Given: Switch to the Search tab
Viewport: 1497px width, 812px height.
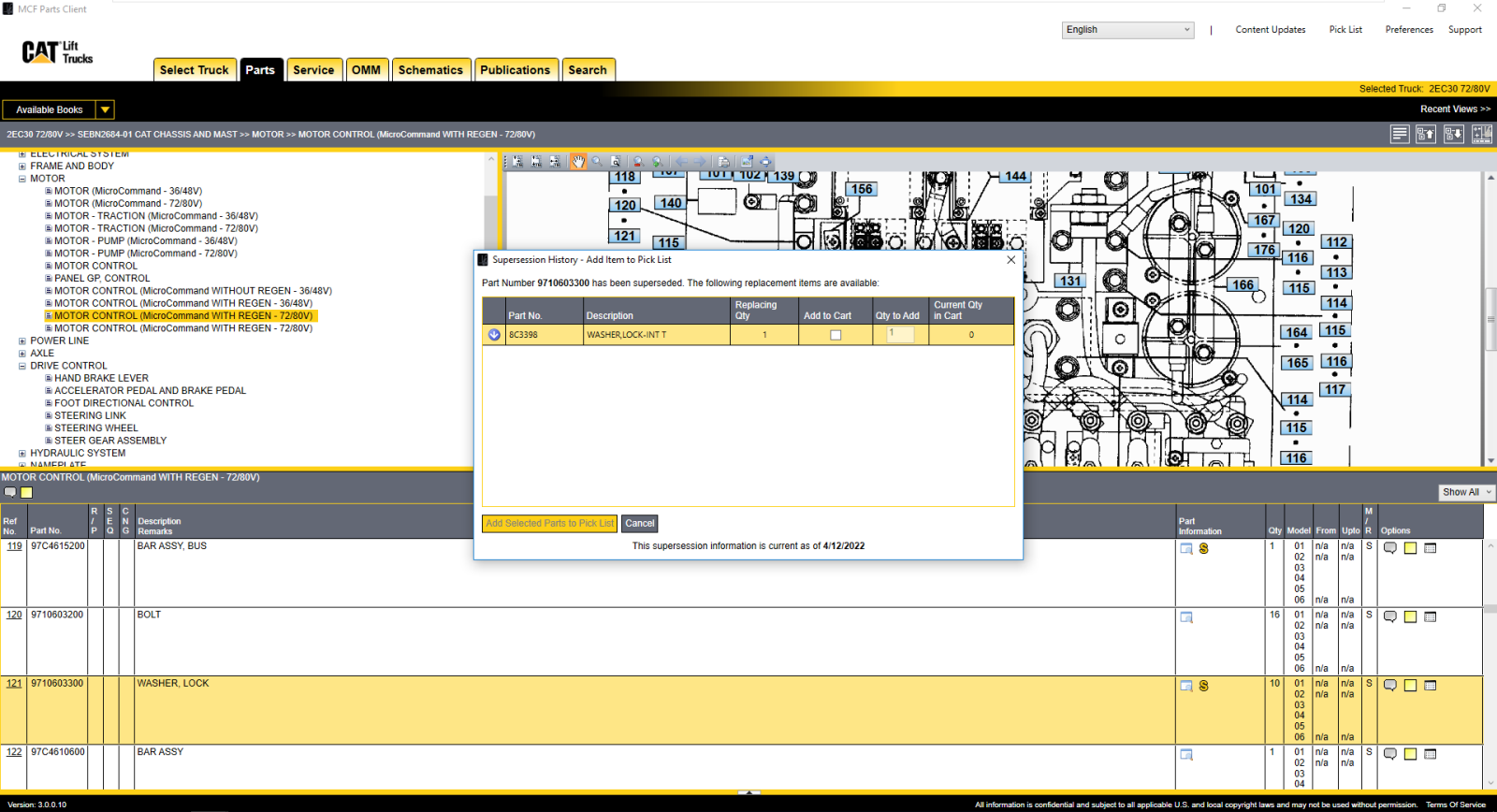Looking at the screenshot, I should click(588, 70).
